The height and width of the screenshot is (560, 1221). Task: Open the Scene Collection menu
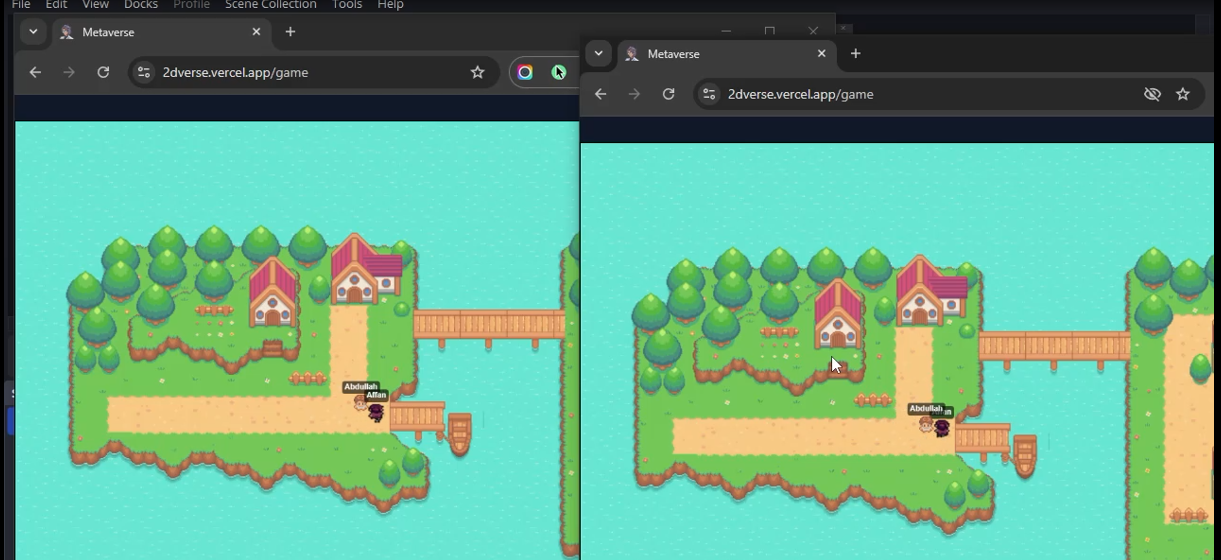270,5
